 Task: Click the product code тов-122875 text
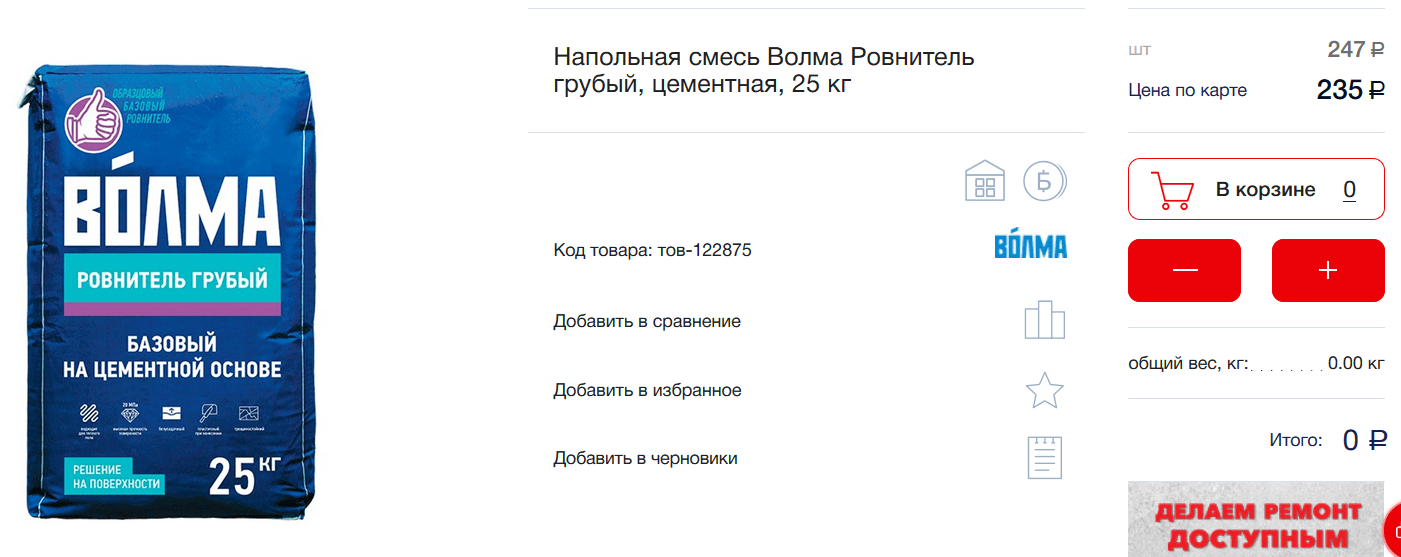coord(704,250)
